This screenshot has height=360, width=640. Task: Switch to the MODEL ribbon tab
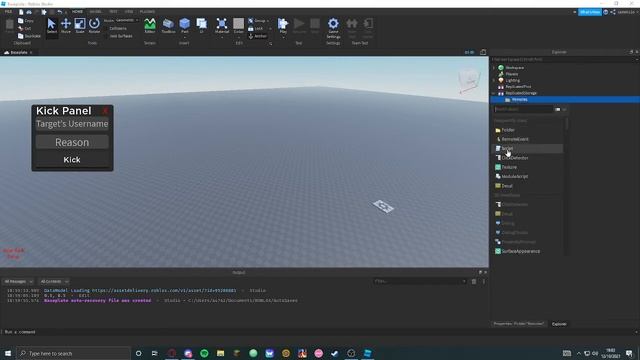(96, 12)
